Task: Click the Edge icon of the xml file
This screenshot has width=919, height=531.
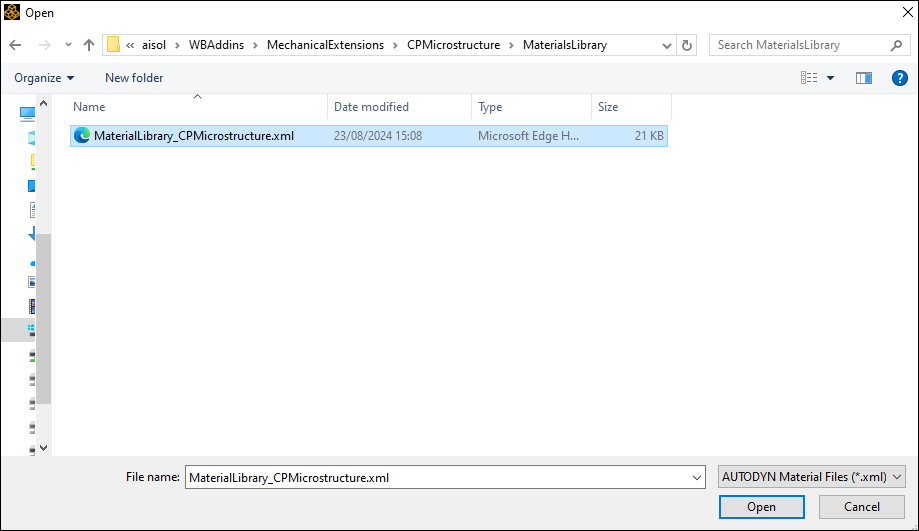Action: click(x=81, y=135)
